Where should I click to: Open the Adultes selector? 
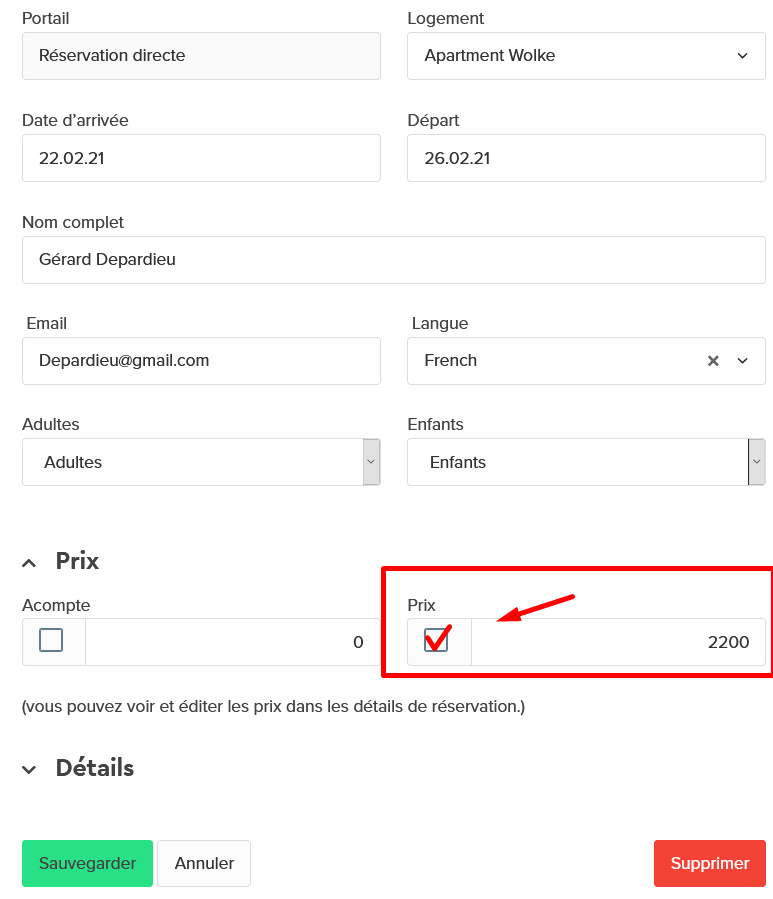click(201, 462)
